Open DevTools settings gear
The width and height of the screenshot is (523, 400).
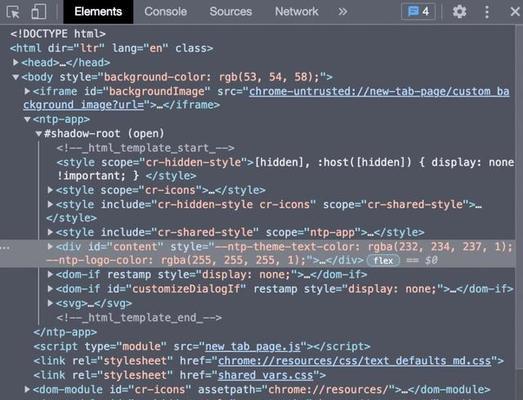[459, 12]
